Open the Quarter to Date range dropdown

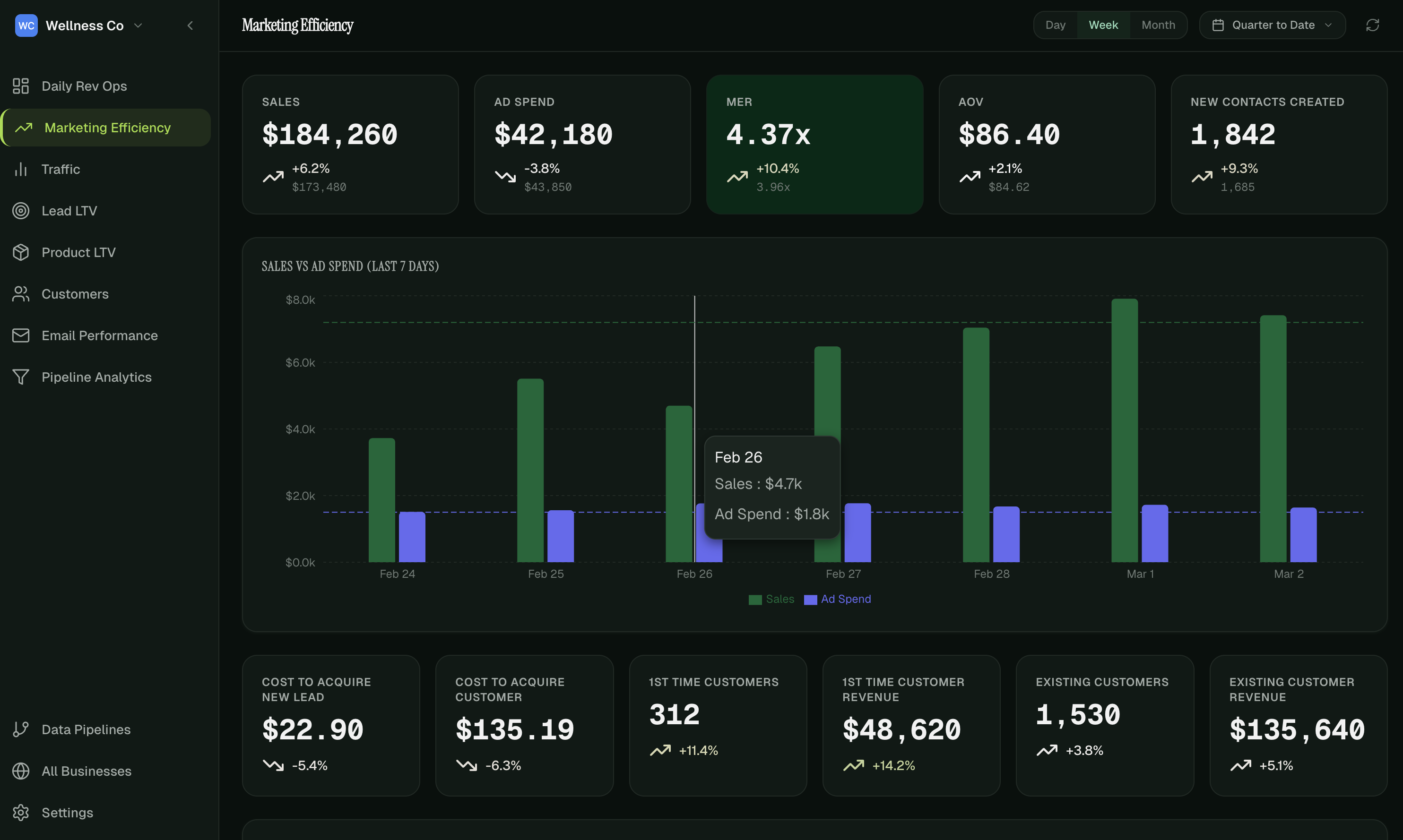1272,26
